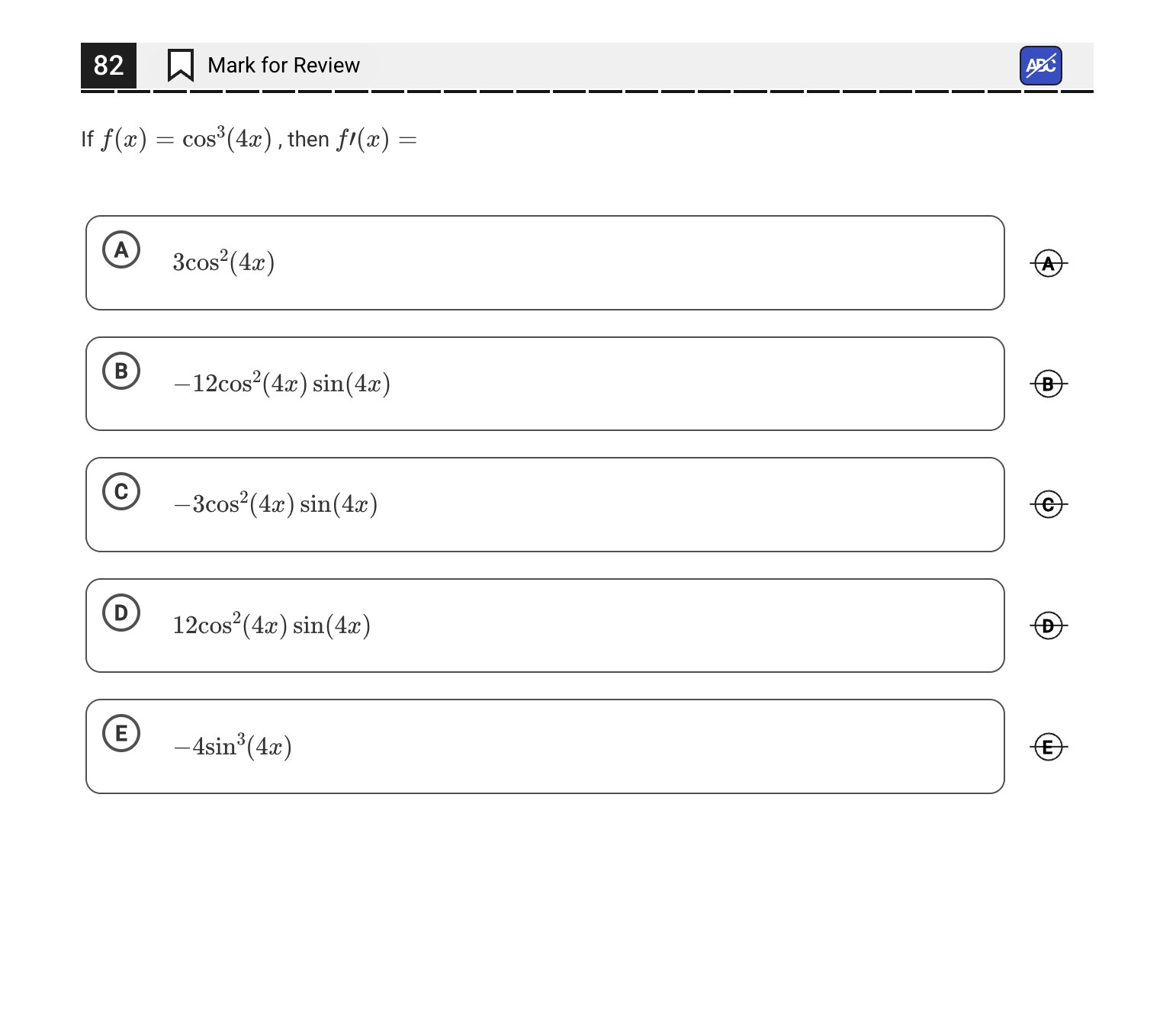Toggle the ABC answer elimination tool
The width and height of the screenshot is (1176, 1010).
coord(1040,66)
